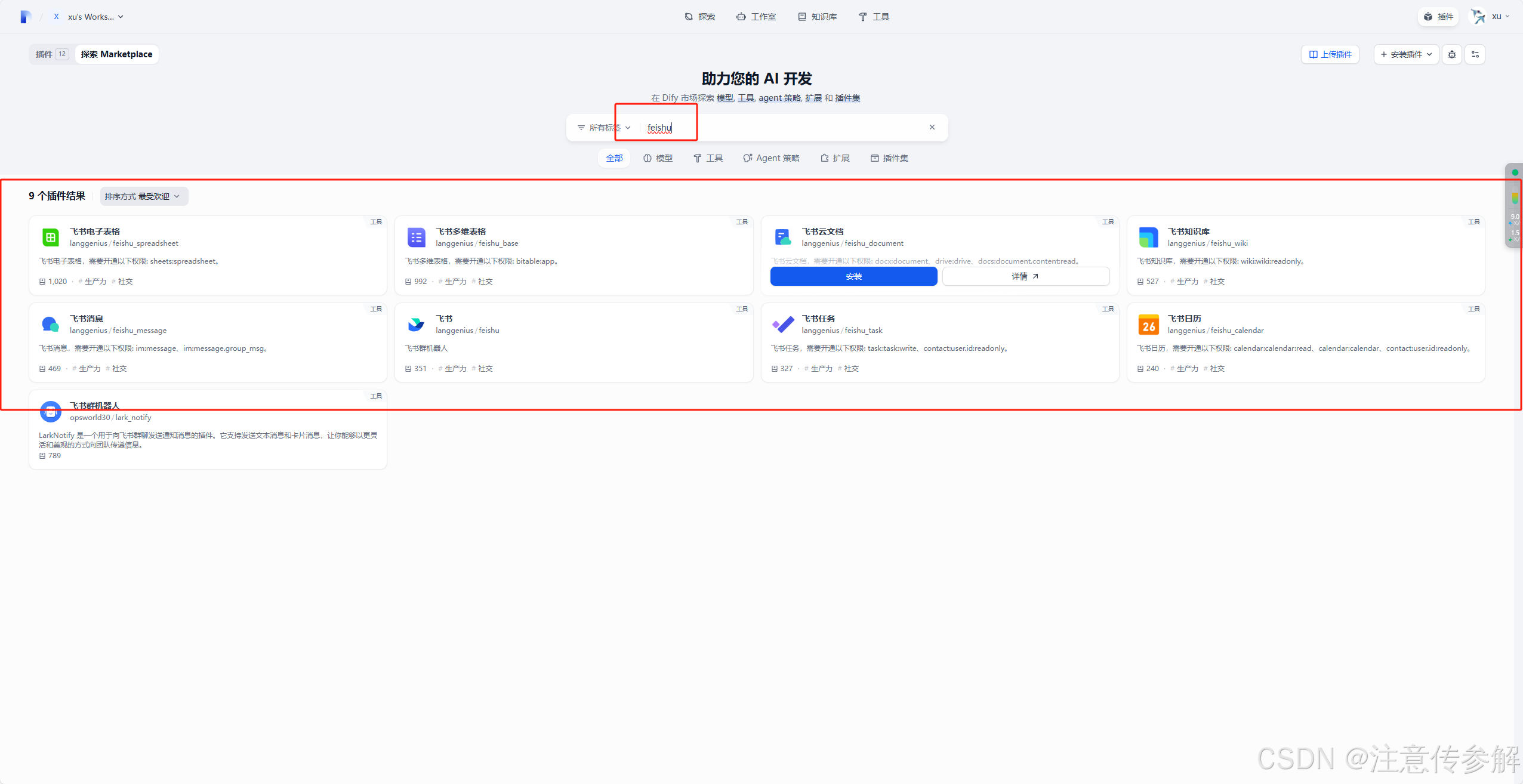1523x784 pixels.
Task: Open the debug bug icon button
Action: click(1452, 54)
